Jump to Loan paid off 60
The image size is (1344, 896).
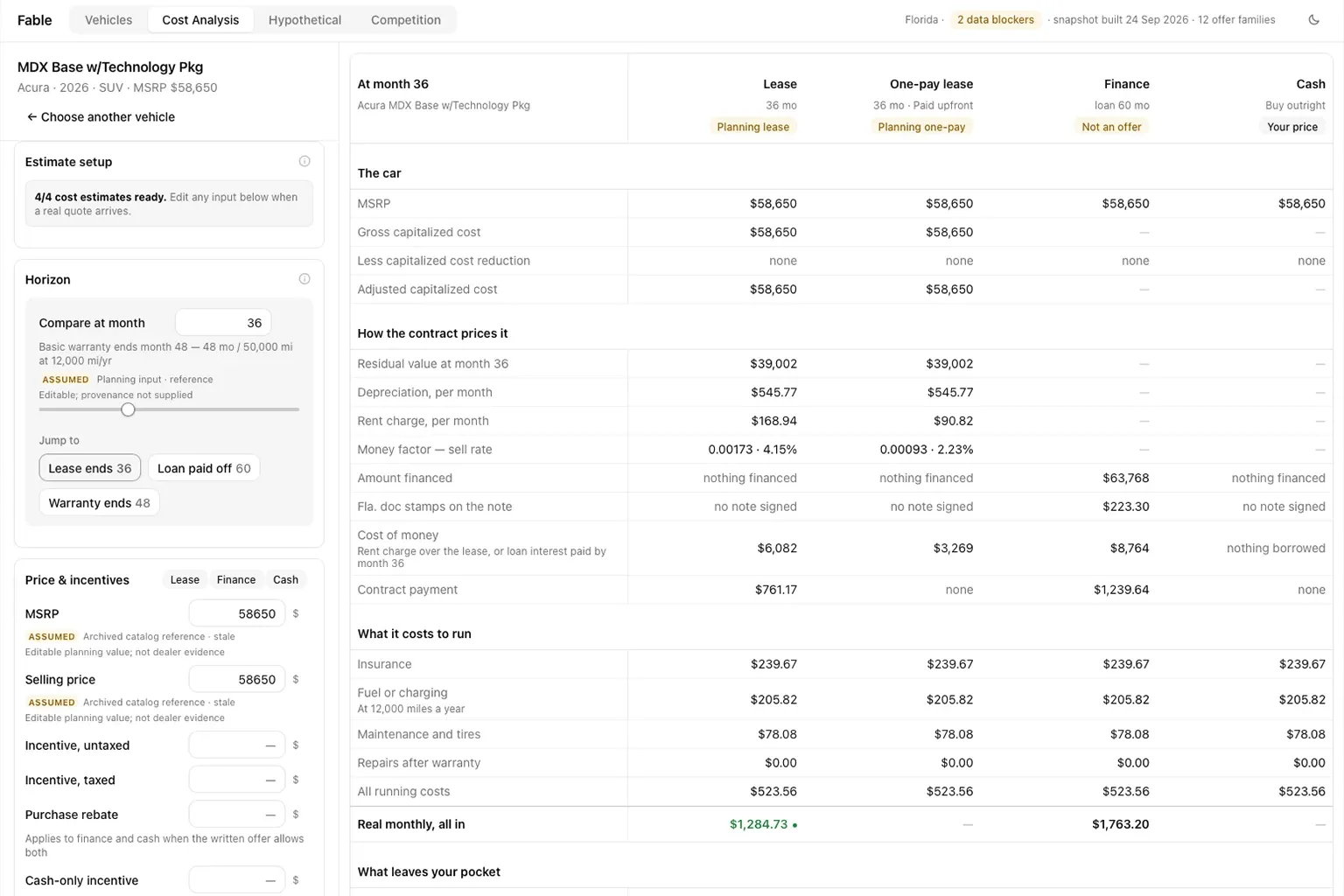(204, 468)
